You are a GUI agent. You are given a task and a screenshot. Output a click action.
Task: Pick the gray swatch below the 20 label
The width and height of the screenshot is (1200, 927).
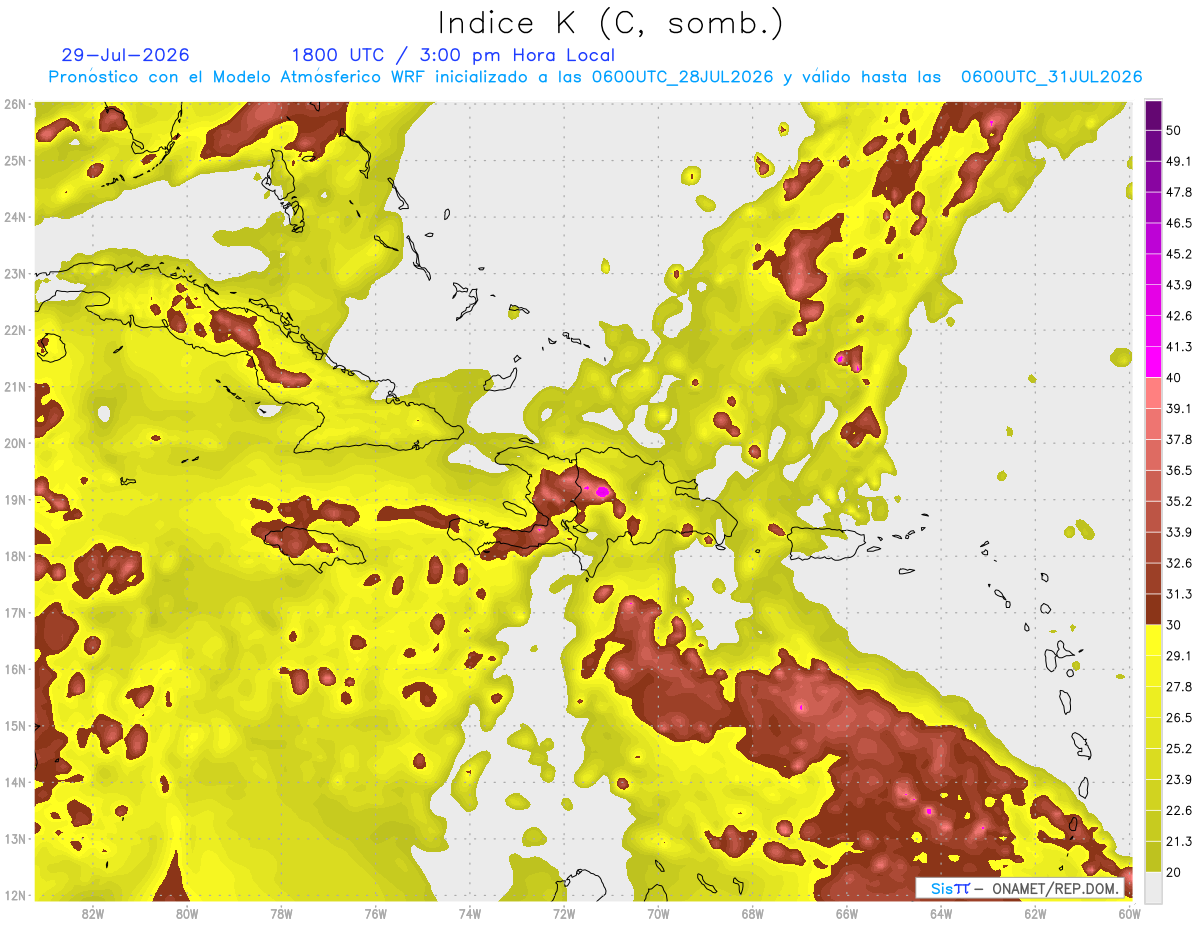1153,887
